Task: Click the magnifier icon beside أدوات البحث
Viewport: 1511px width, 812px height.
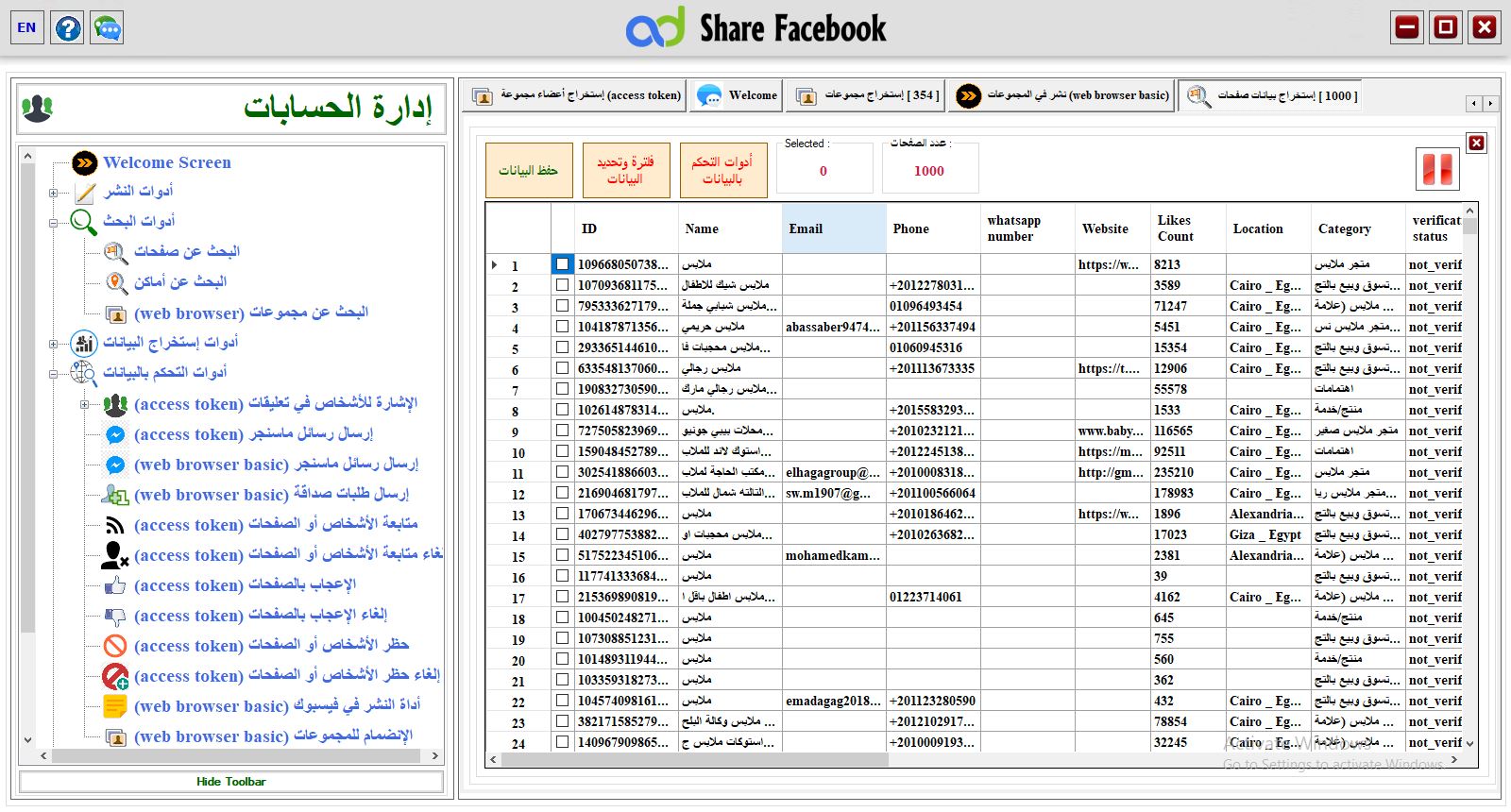Action: point(84,222)
